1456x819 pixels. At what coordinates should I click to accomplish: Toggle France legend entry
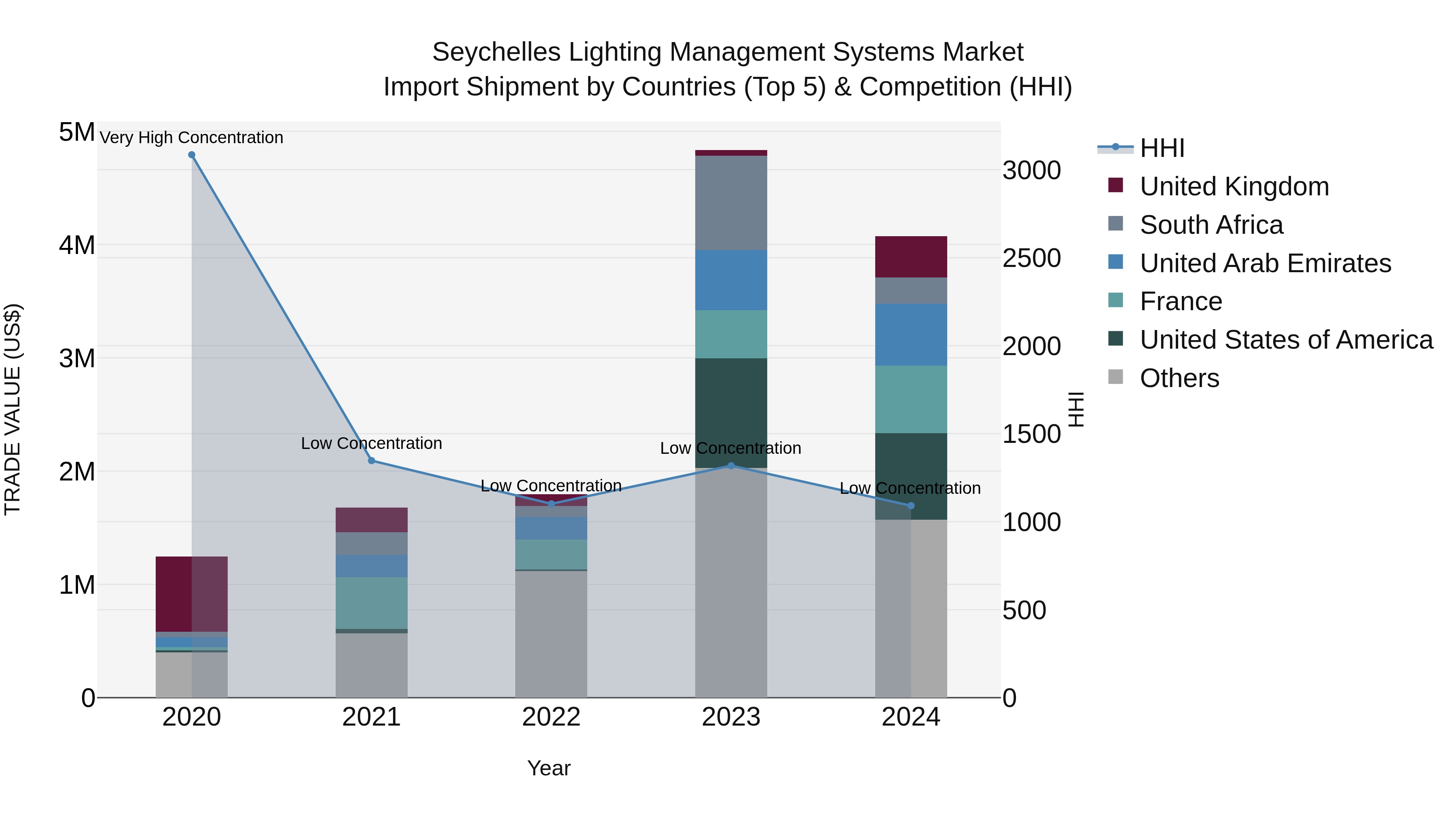pos(1165,301)
